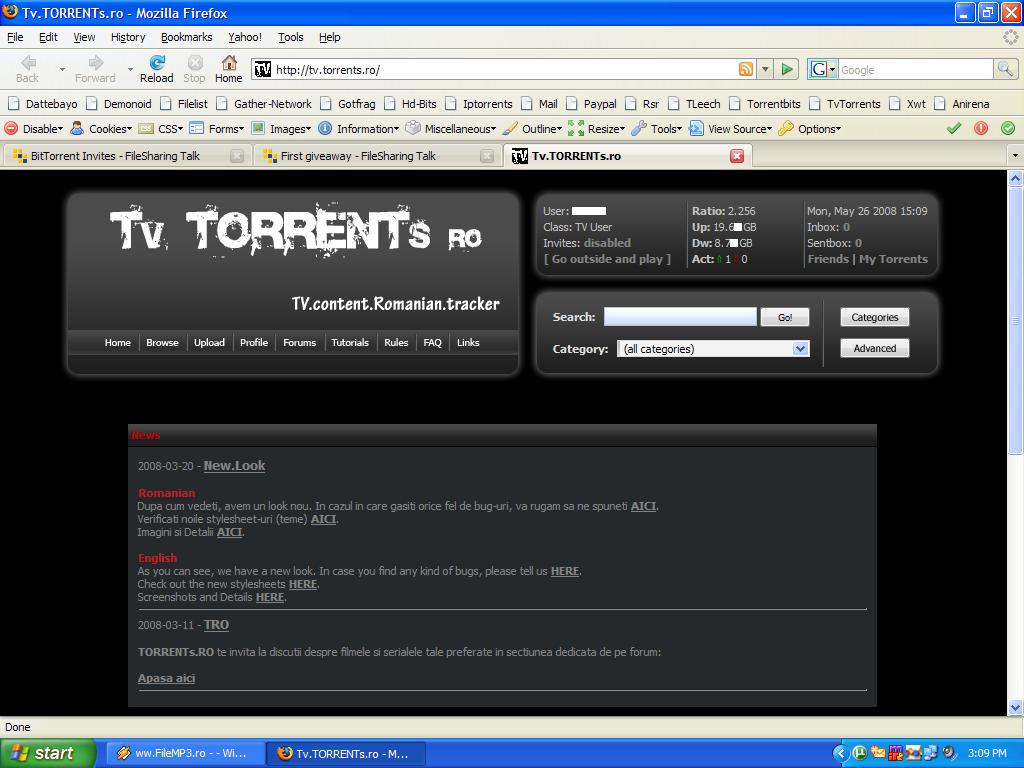Open the Disable developer toolbar menu
The image size is (1024, 768).
coord(35,129)
